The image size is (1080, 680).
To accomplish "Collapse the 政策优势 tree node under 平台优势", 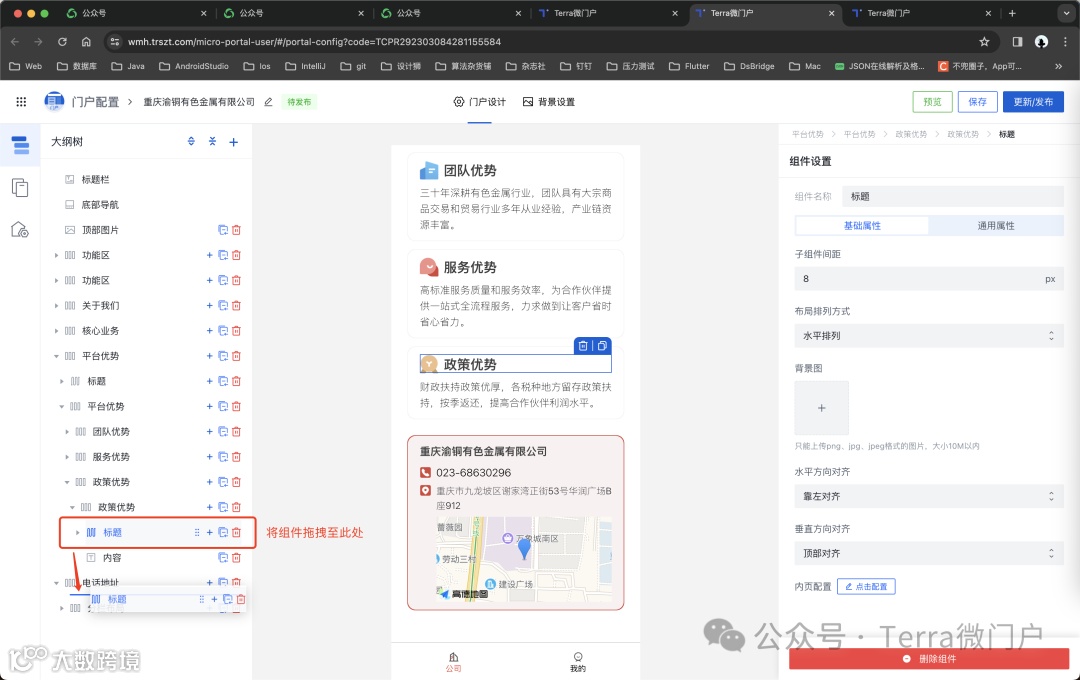I will 67,482.
